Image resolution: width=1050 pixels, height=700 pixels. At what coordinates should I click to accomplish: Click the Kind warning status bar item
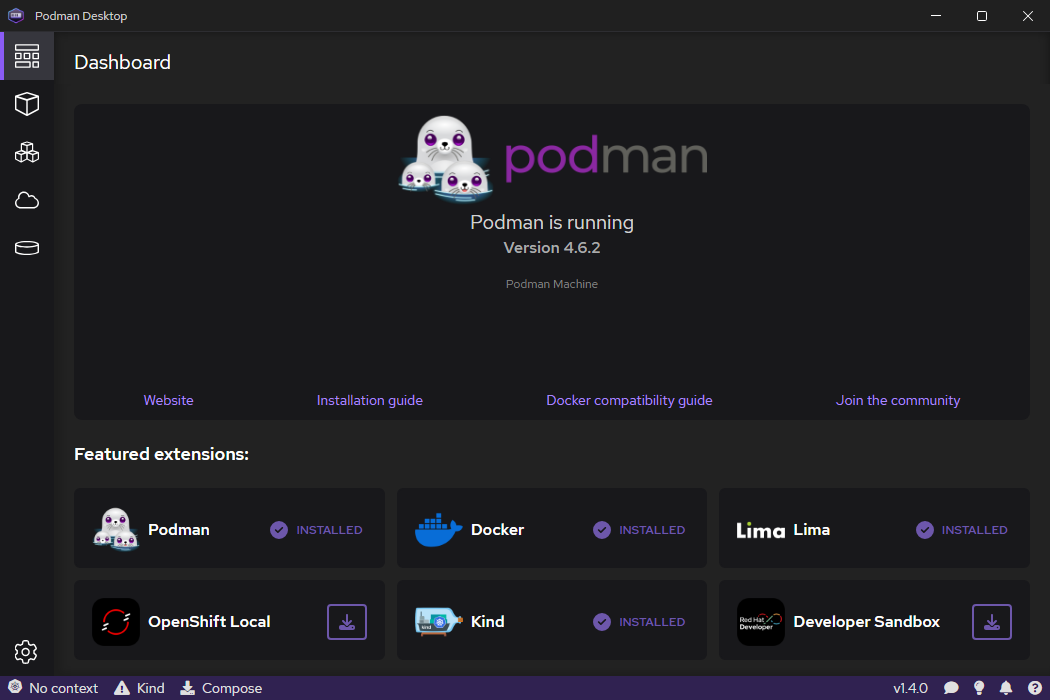(139, 688)
